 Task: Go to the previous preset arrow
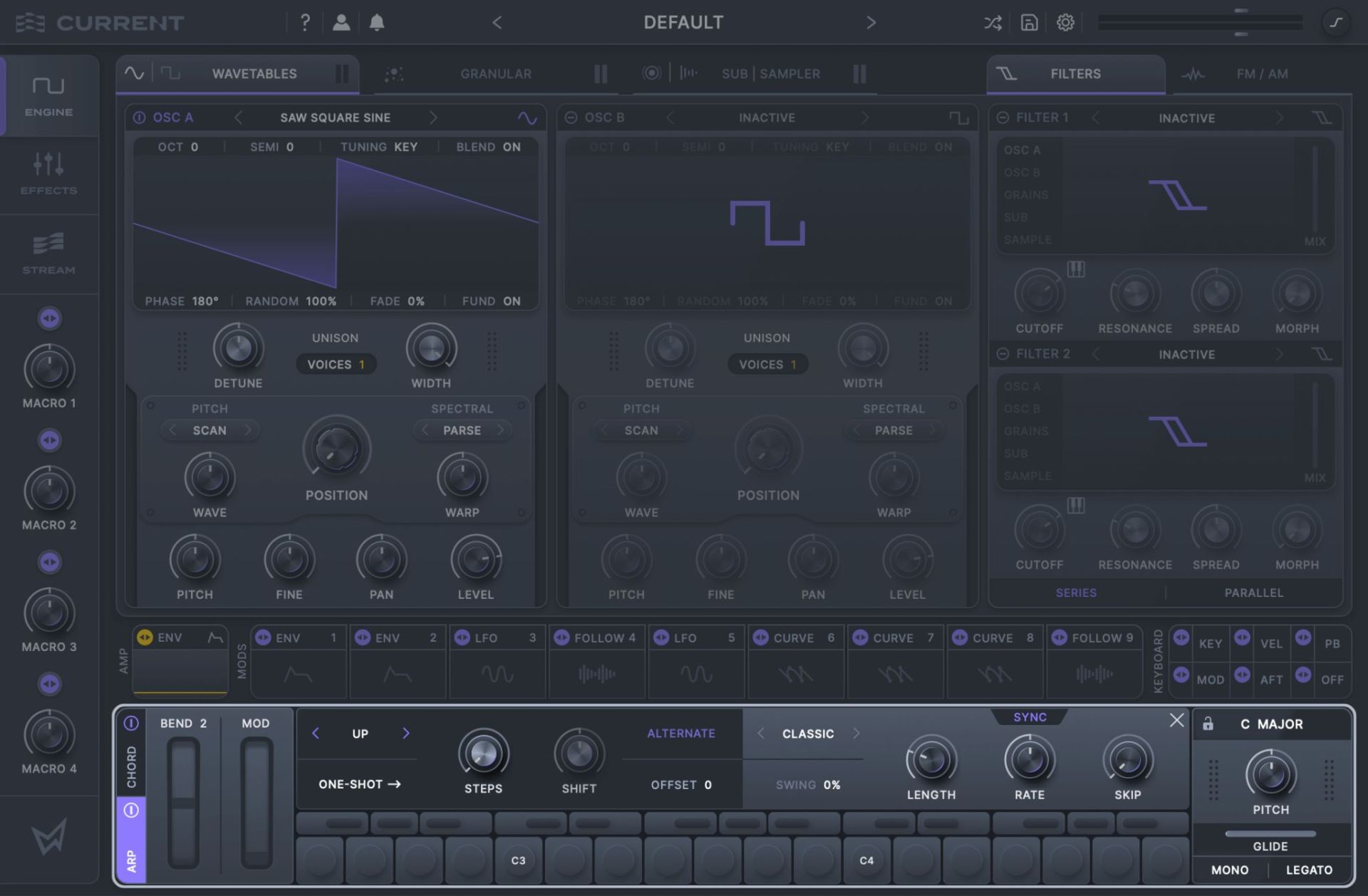(497, 23)
